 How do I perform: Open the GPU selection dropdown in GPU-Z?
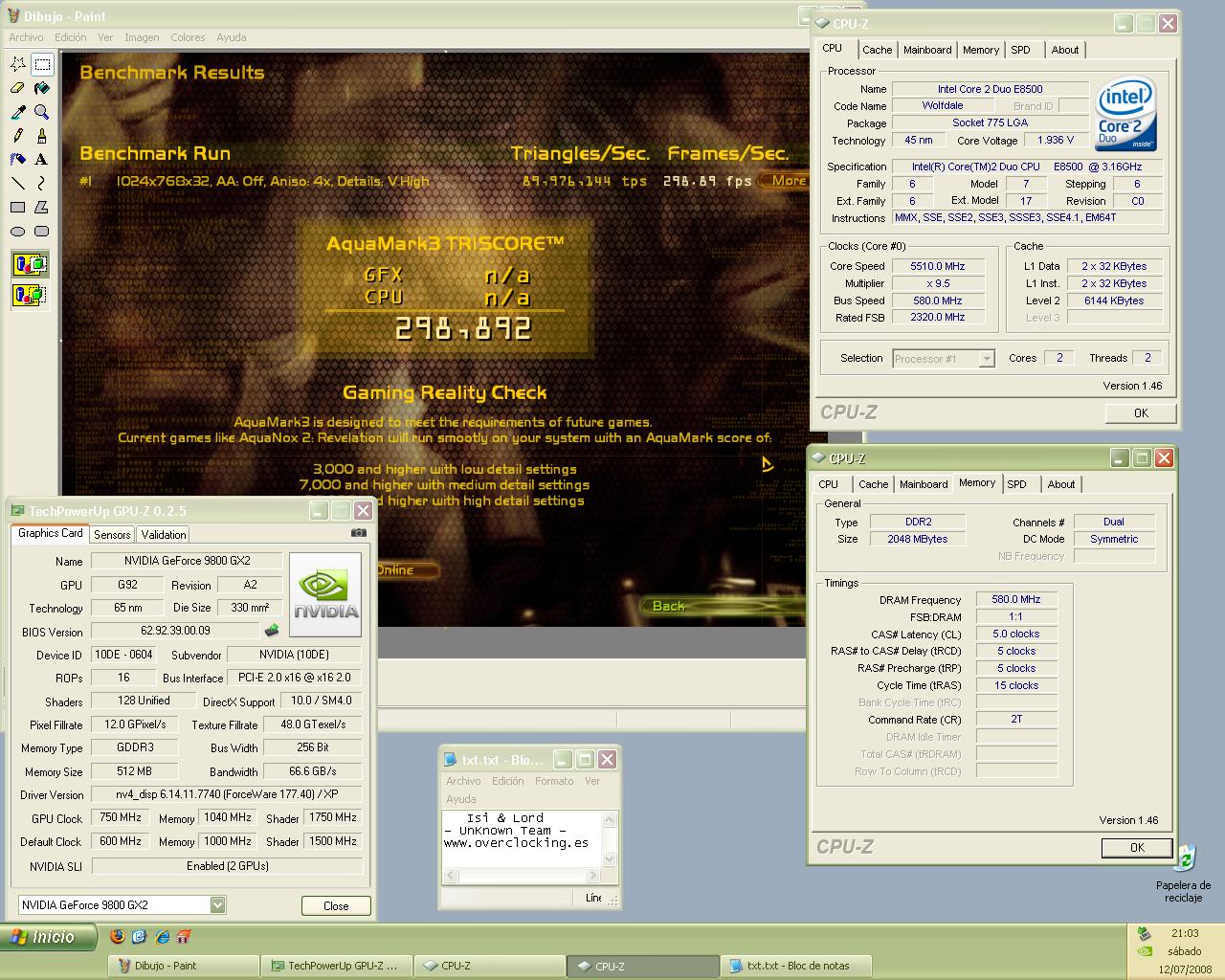coord(217,904)
